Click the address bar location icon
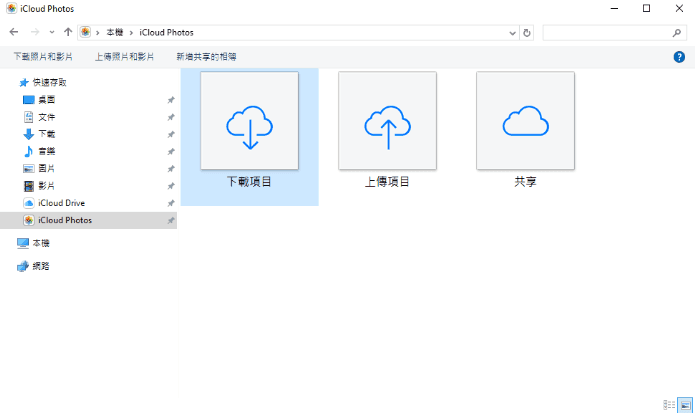695x413 pixels. click(86, 32)
